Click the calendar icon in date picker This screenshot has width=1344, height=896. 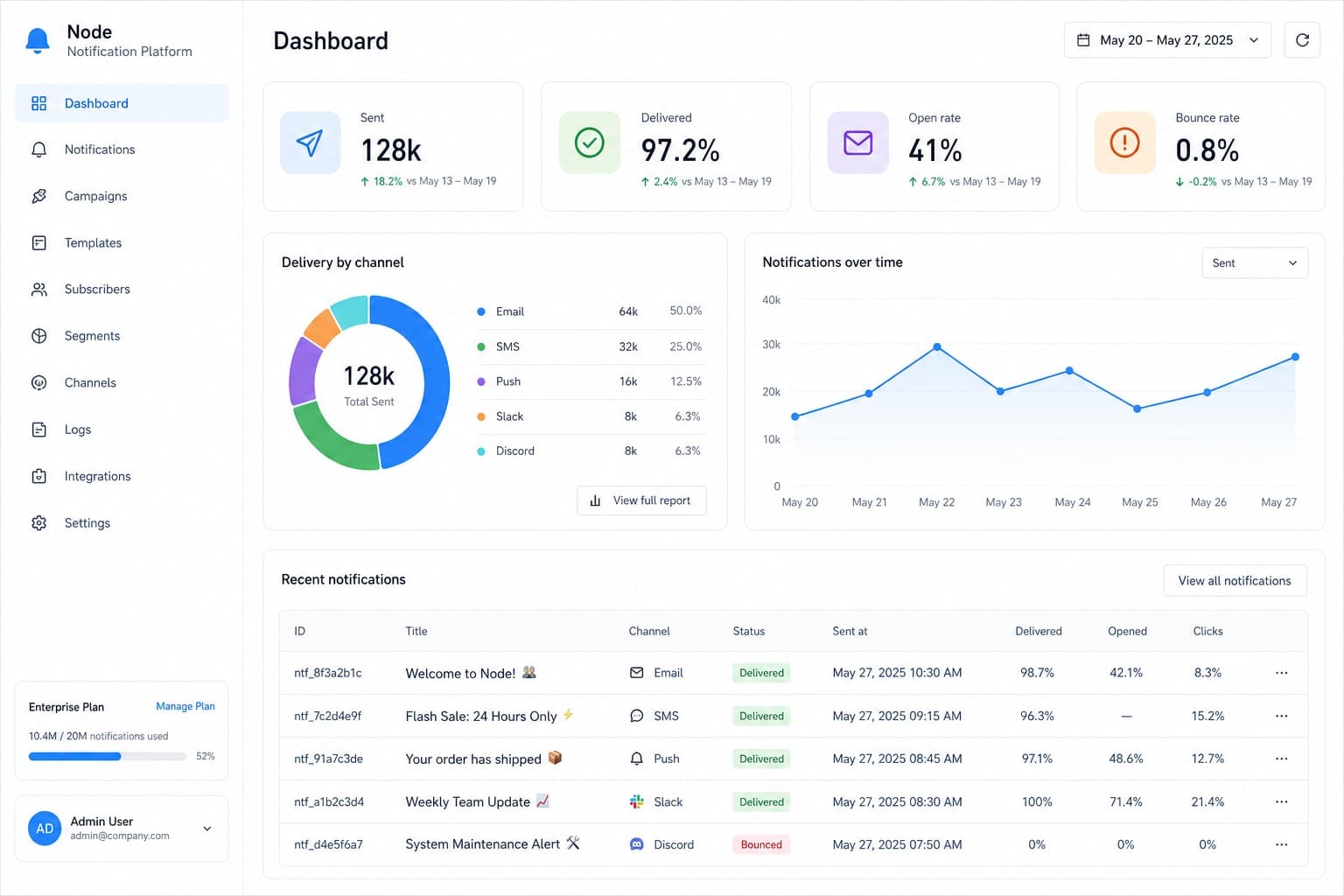click(x=1083, y=40)
